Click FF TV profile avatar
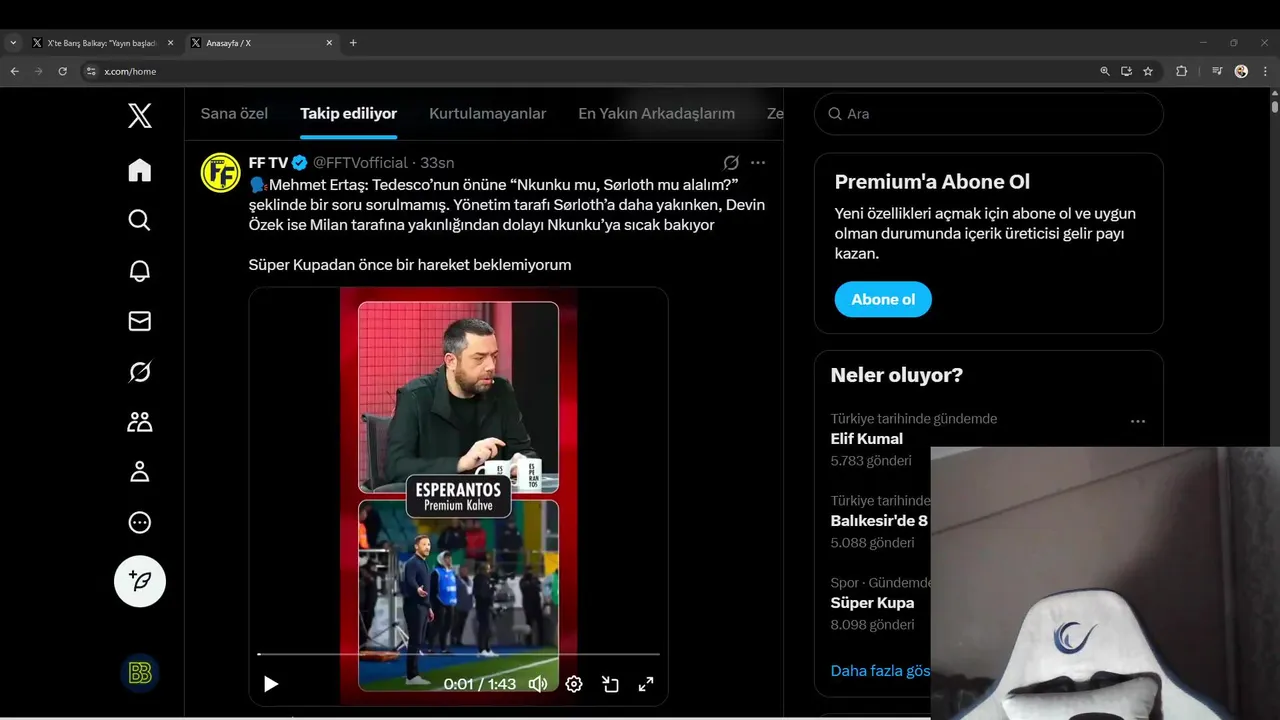The image size is (1280, 720). [220, 172]
